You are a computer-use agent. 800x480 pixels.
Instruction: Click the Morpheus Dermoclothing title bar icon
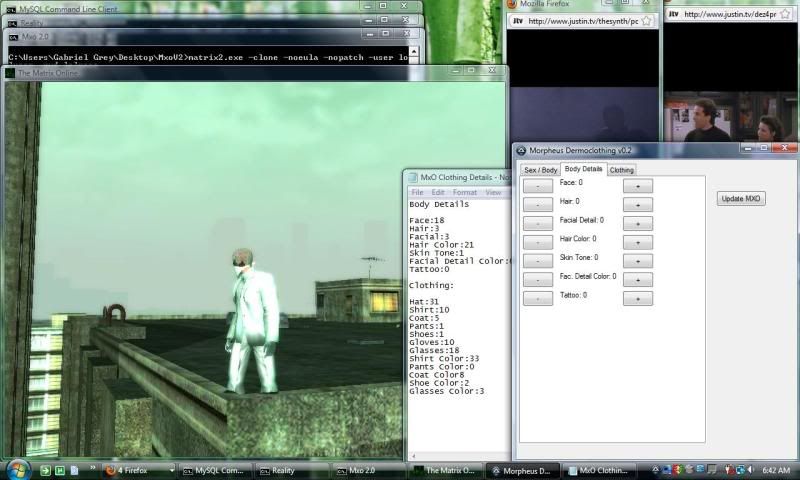[x=521, y=150]
